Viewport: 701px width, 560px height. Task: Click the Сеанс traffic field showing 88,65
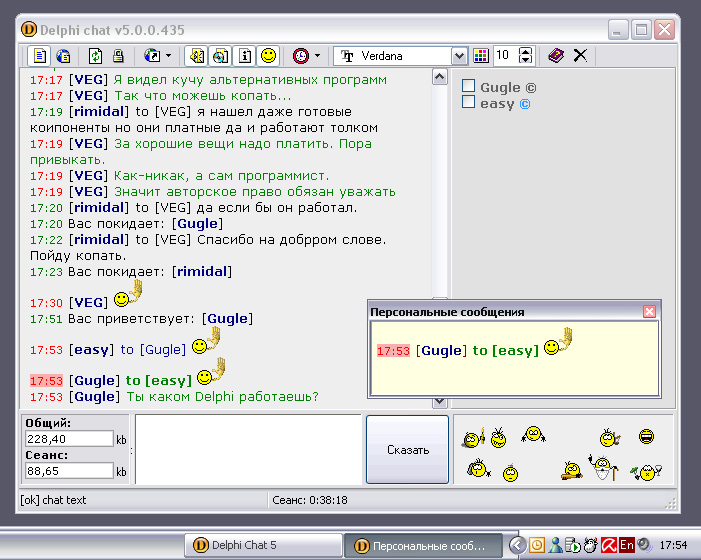69,471
